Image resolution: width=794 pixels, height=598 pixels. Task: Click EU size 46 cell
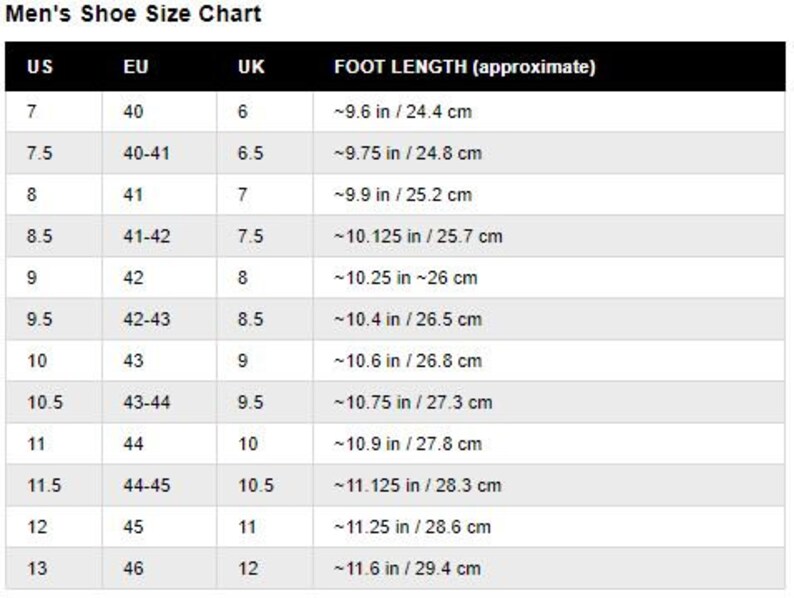(160, 569)
